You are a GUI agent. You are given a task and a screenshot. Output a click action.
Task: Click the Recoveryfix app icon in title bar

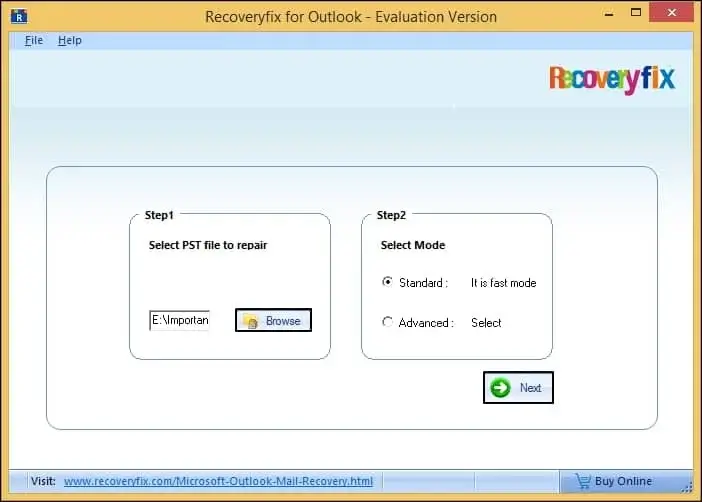(18, 16)
